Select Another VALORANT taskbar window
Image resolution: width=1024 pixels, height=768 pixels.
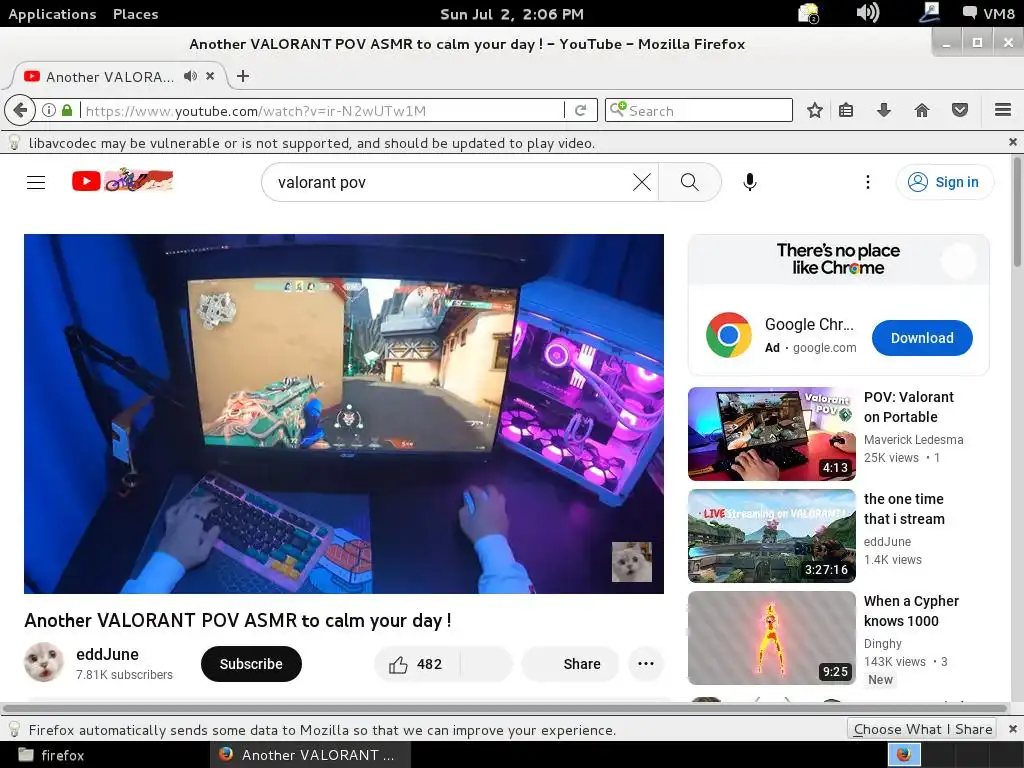[310, 755]
